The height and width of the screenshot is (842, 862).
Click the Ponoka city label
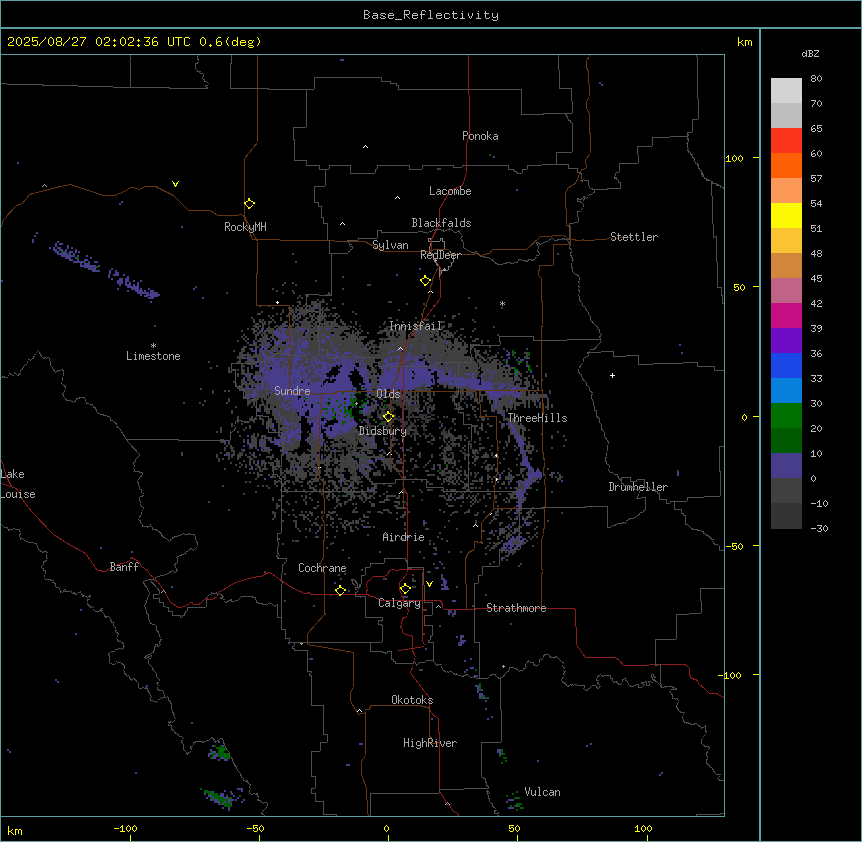click(x=480, y=136)
